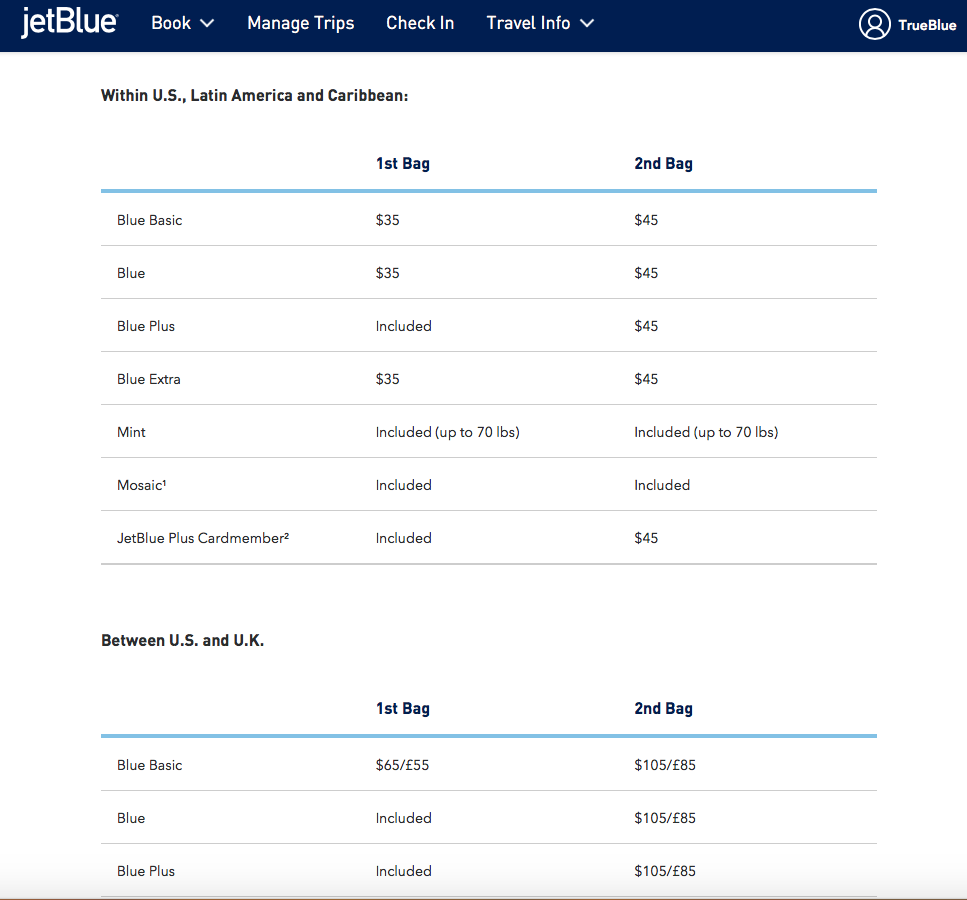967x900 pixels.
Task: Select the 'Within U.S., Latin America and Caribbean:' heading
Action: coord(255,96)
